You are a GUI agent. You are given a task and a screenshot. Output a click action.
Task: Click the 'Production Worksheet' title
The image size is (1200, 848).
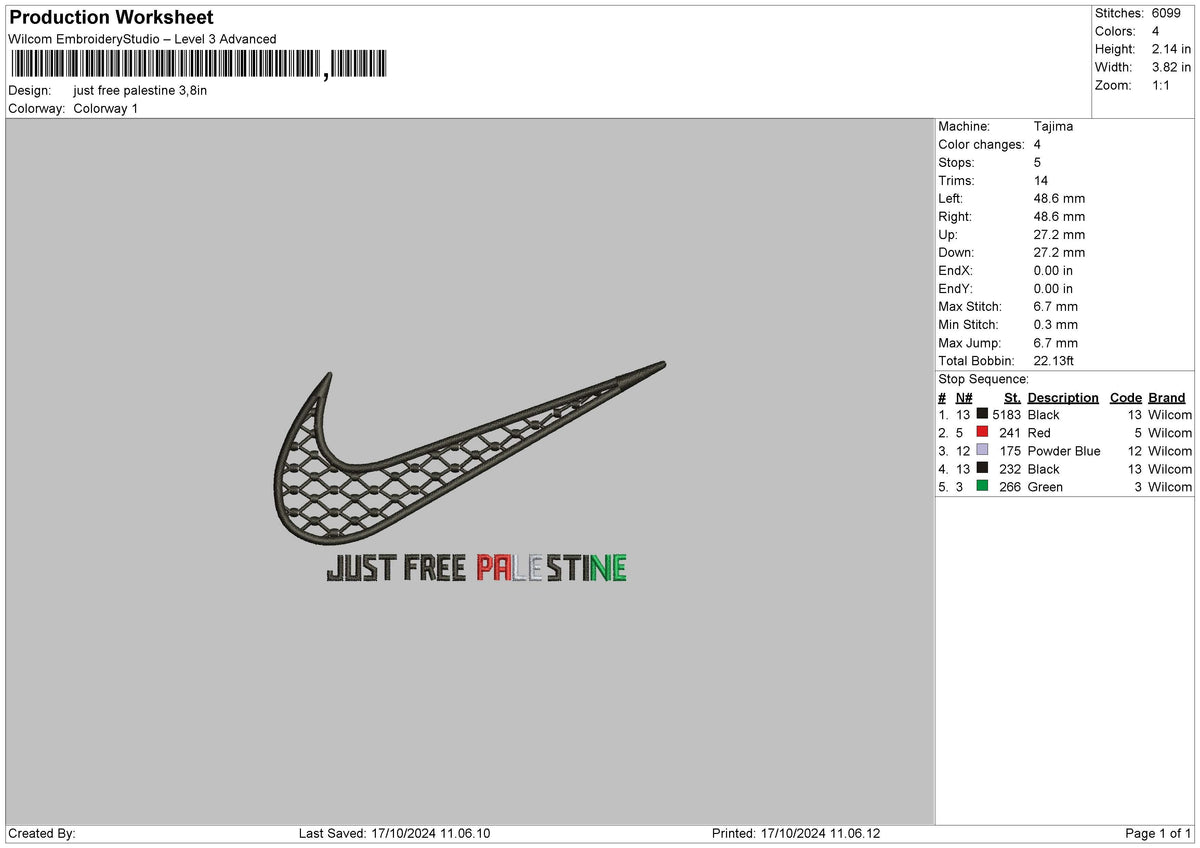click(111, 18)
